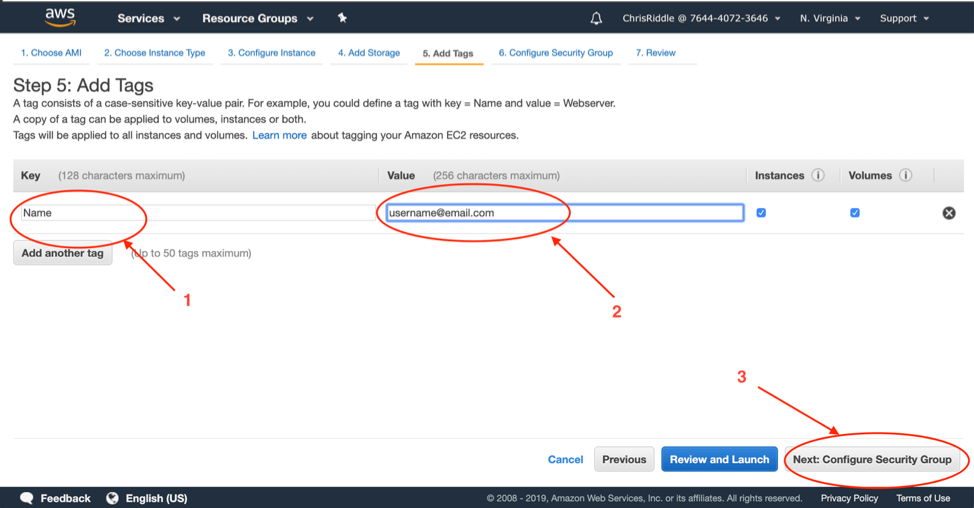Click the Value field containing username@email.com
Image resolution: width=974 pixels, height=508 pixels.
click(564, 213)
